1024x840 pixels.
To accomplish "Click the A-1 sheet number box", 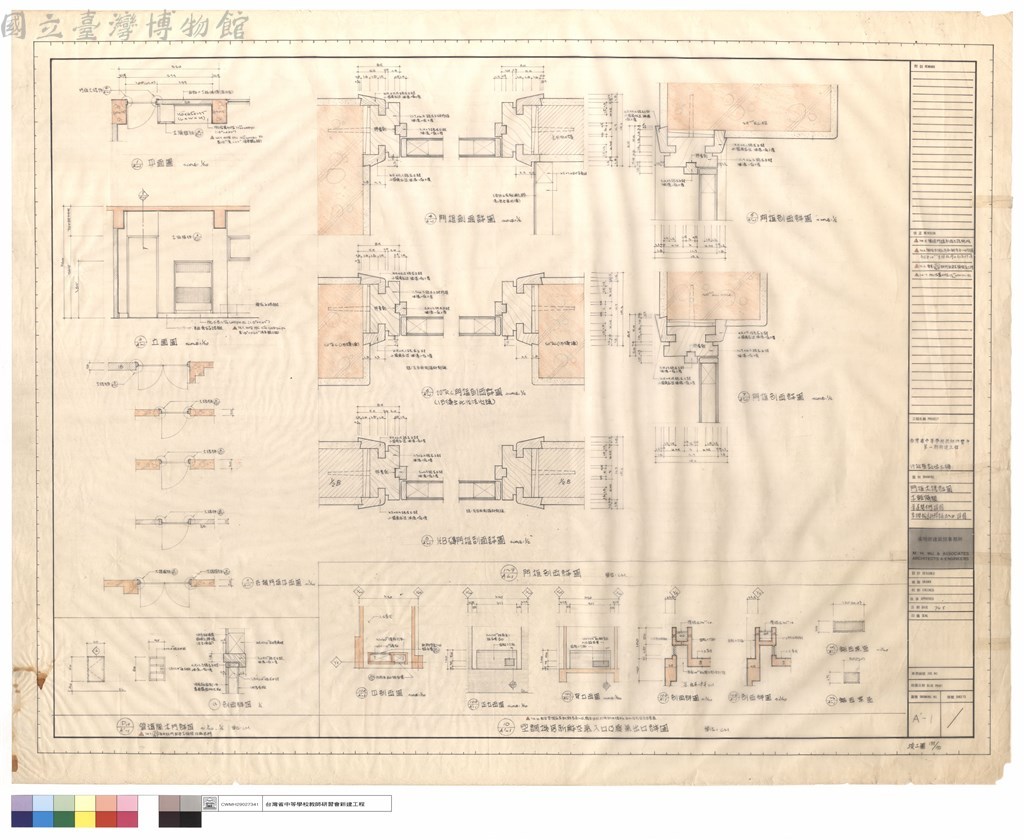I will click(925, 718).
